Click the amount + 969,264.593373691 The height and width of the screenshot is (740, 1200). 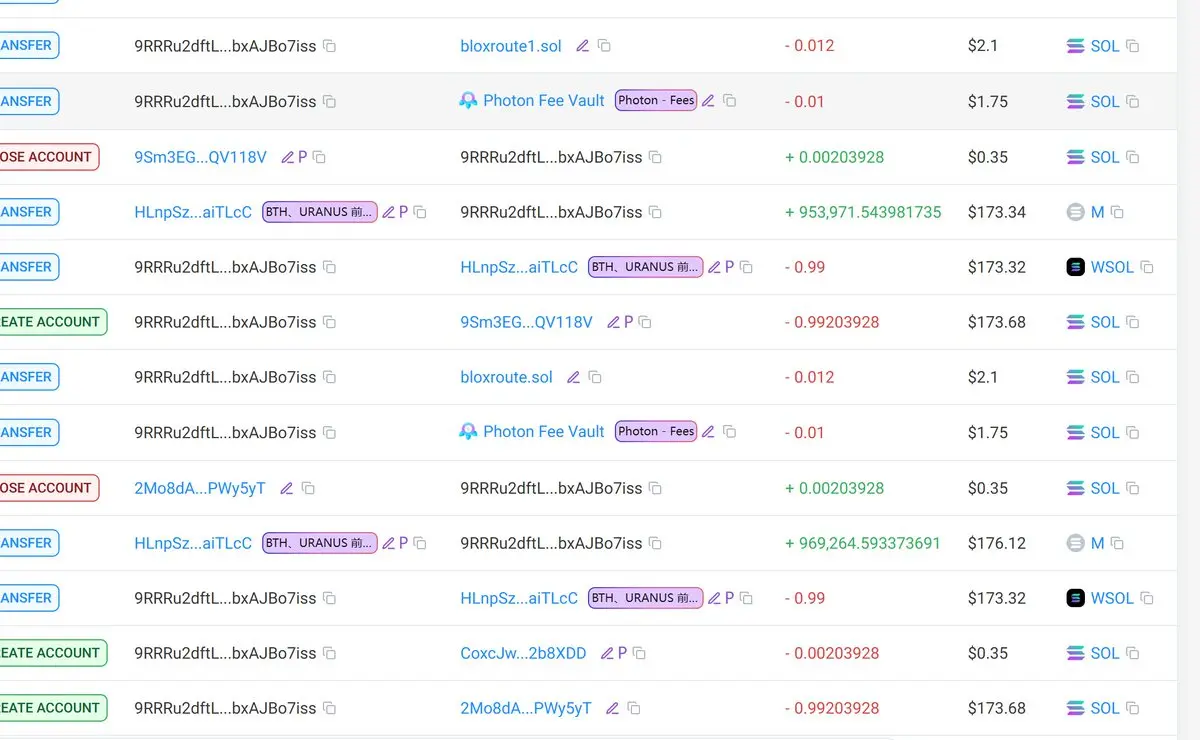pos(863,543)
